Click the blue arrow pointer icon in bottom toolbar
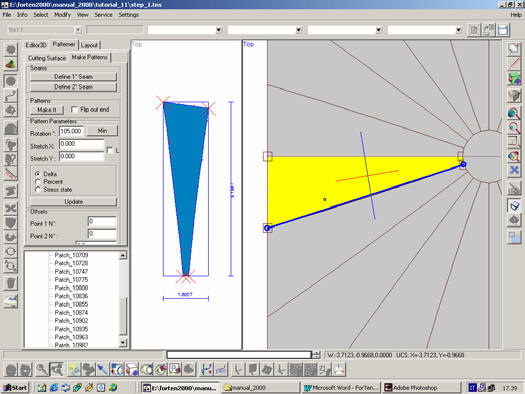Screen dimensions: 525x394 coord(102,369)
